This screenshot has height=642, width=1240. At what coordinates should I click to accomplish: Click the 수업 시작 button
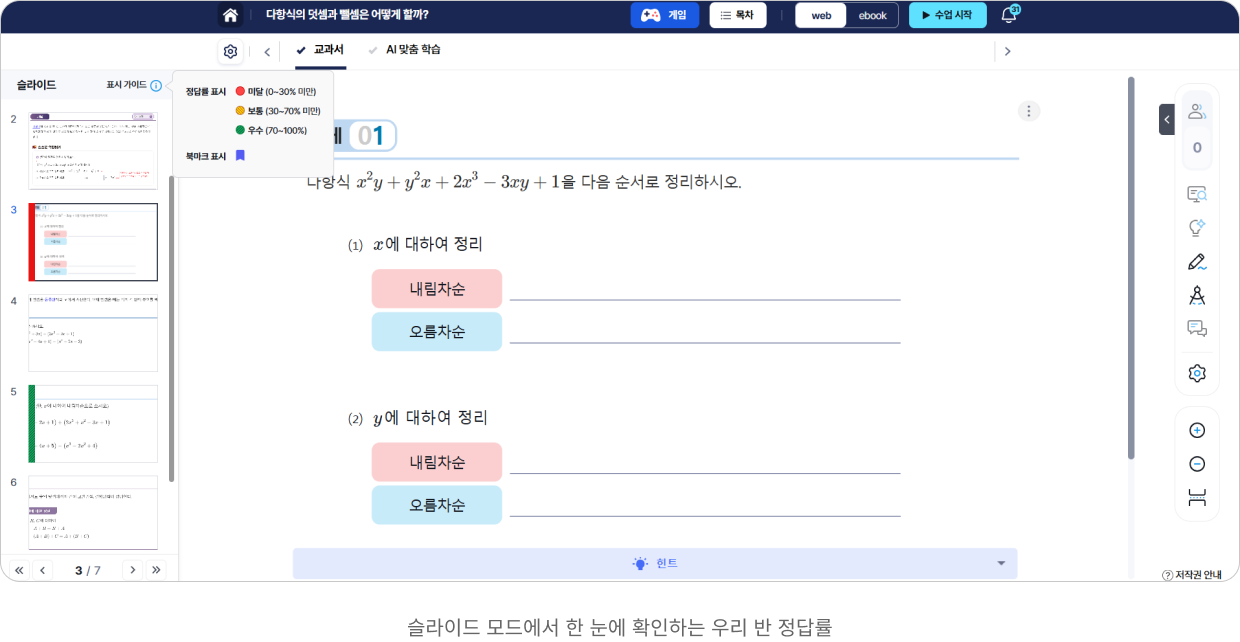coord(947,15)
